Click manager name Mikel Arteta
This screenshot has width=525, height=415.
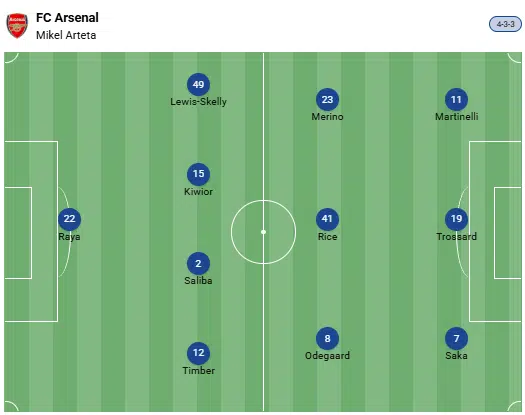[66, 35]
